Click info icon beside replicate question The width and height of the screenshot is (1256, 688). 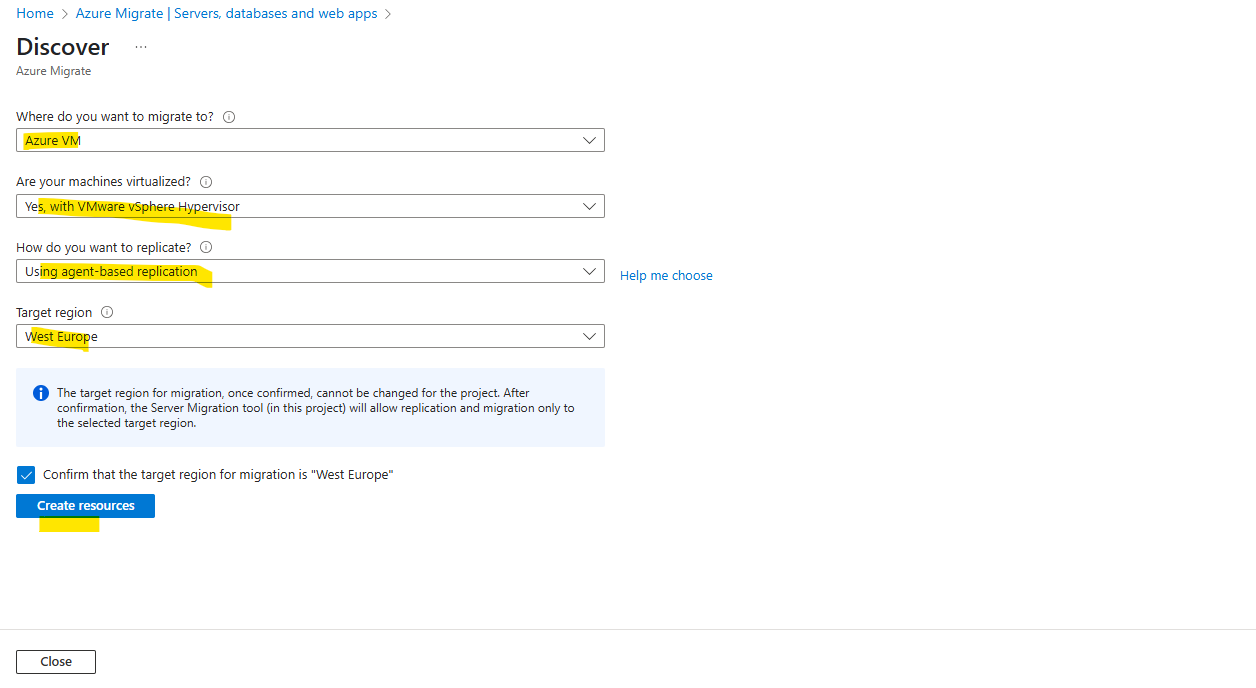click(206, 247)
